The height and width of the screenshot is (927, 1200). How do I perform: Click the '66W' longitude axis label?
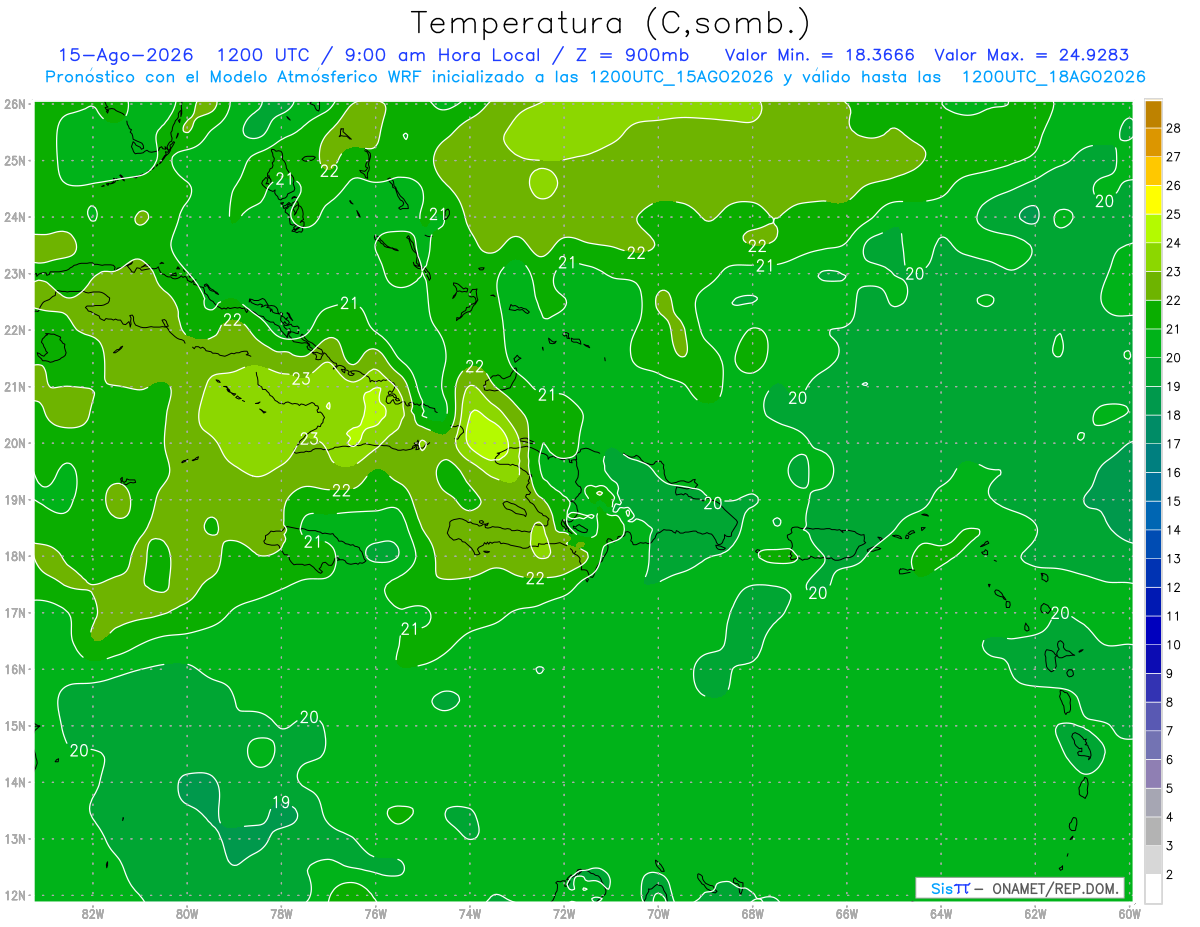(x=847, y=913)
